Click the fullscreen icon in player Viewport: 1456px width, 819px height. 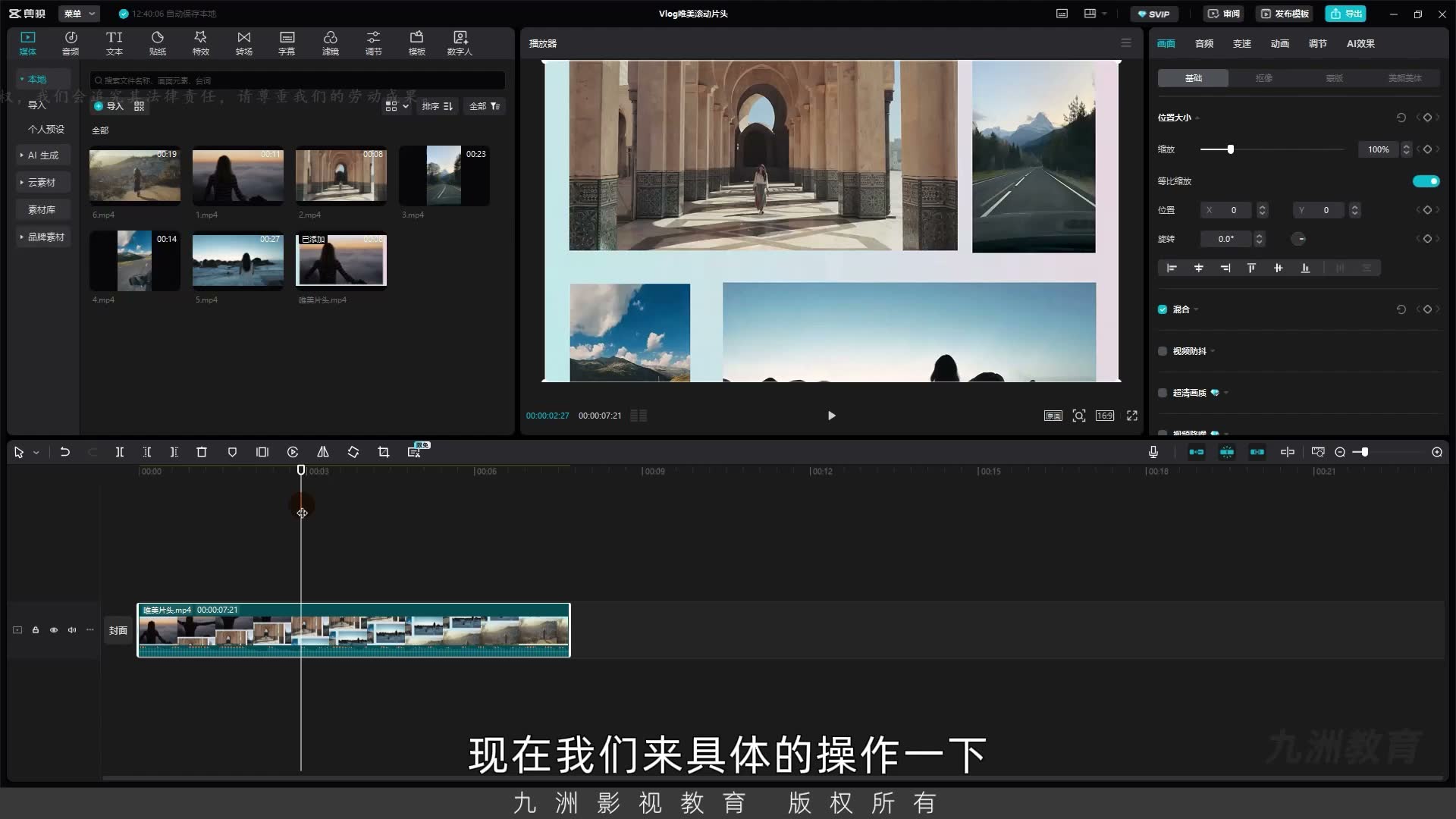(x=1132, y=416)
